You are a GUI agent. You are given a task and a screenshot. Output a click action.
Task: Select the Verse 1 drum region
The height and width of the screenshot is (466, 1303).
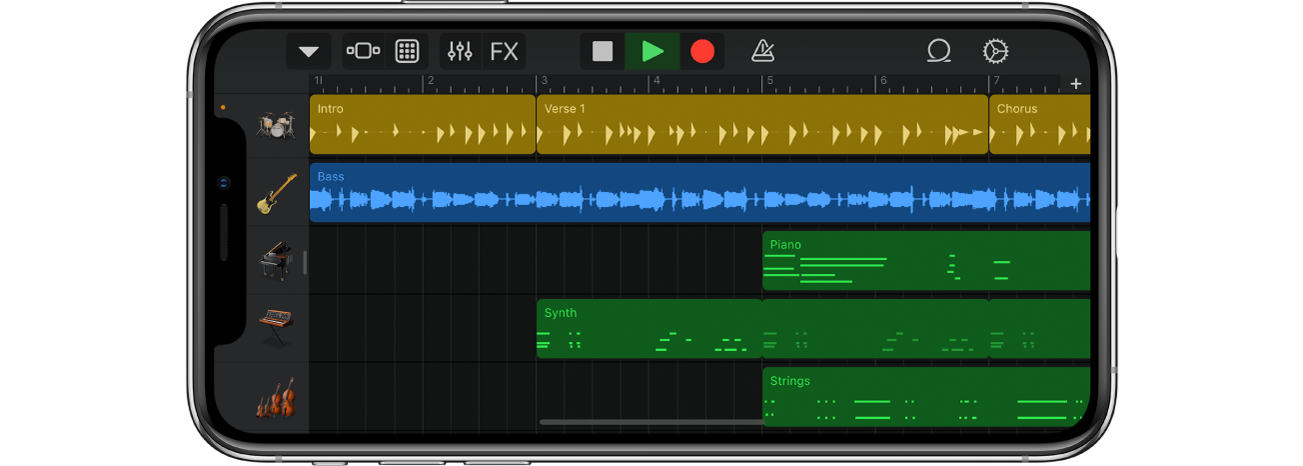click(x=762, y=125)
